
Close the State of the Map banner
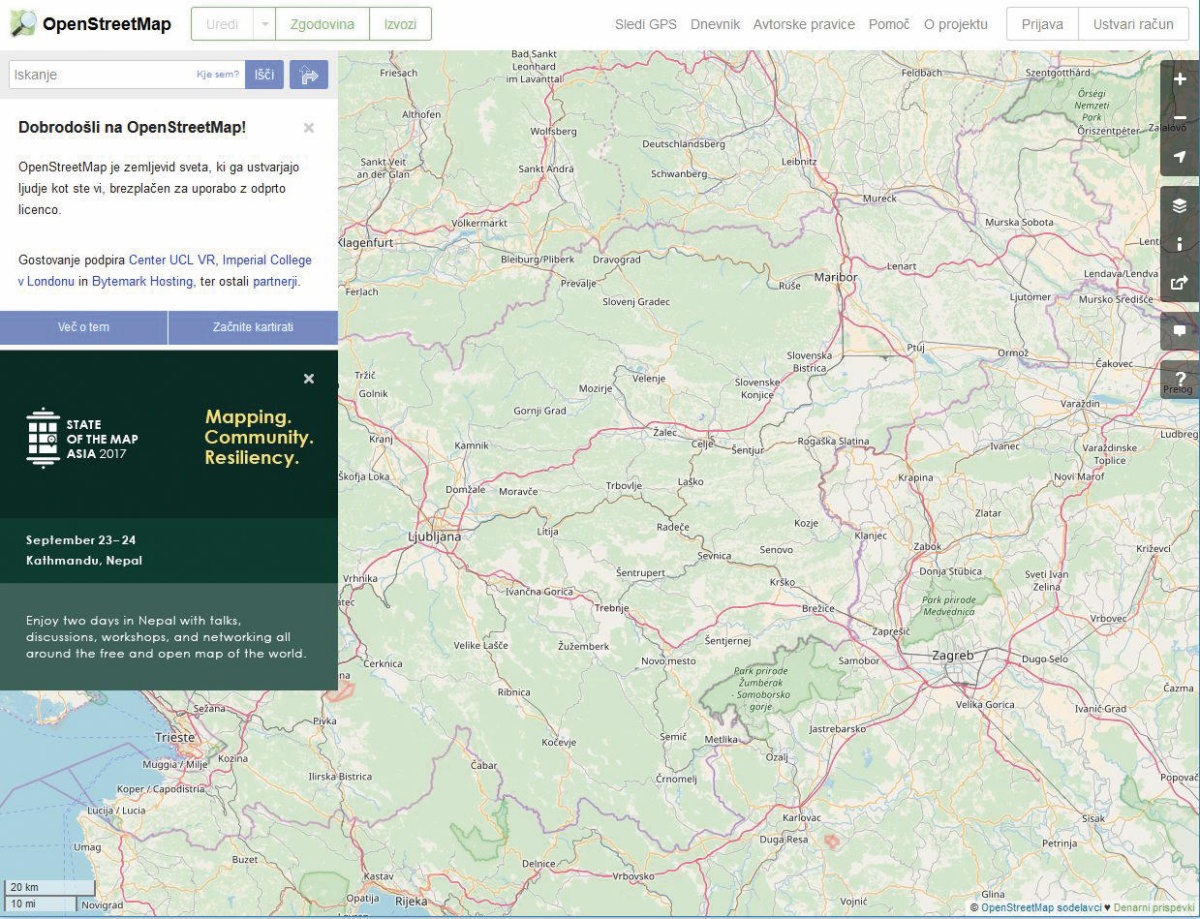(309, 379)
